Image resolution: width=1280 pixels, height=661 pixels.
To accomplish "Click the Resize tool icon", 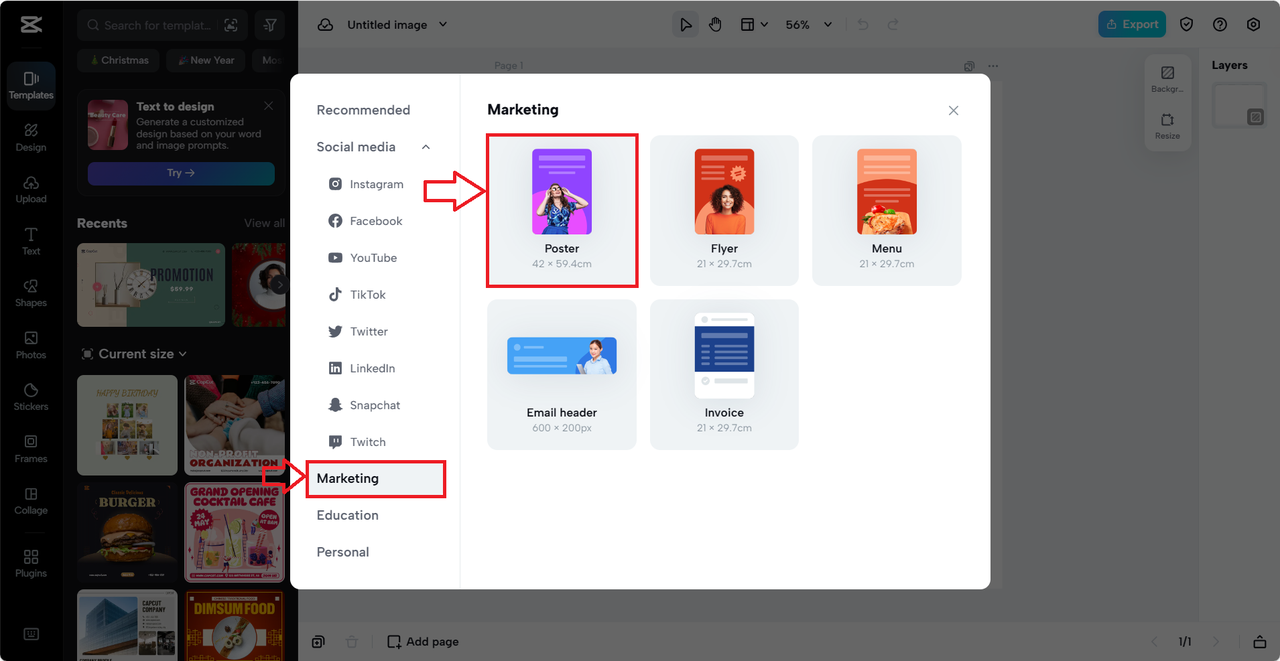I will pyautogui.click(x=1167, y=126).
